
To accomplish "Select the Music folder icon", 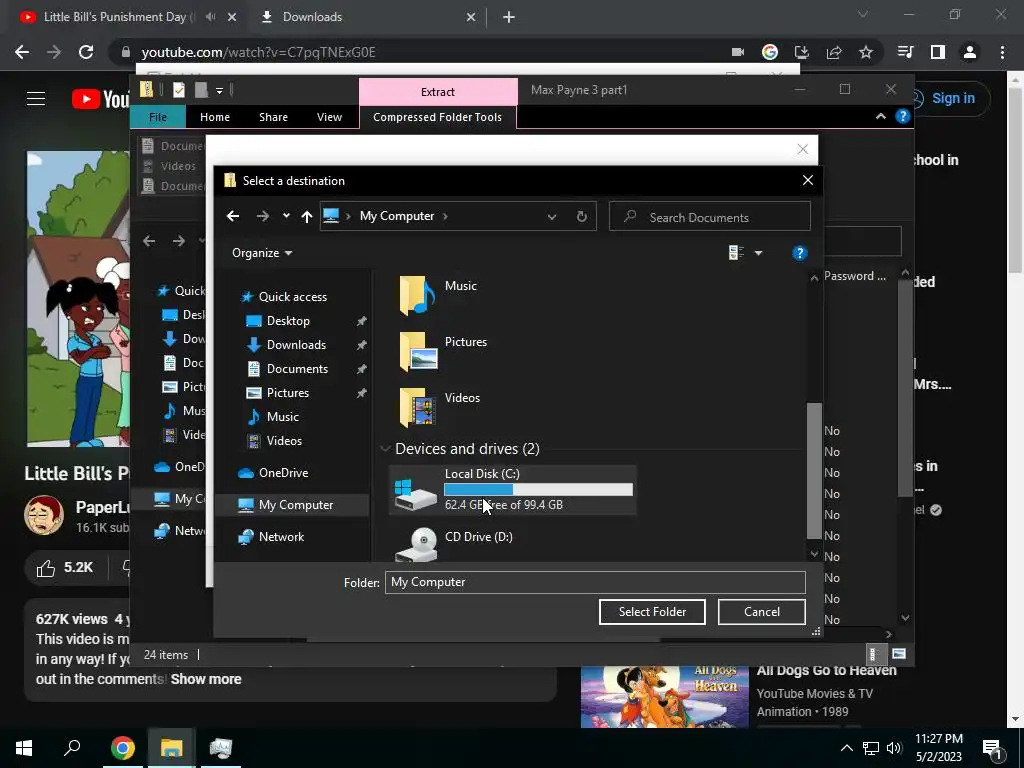I will pos(417,295).
